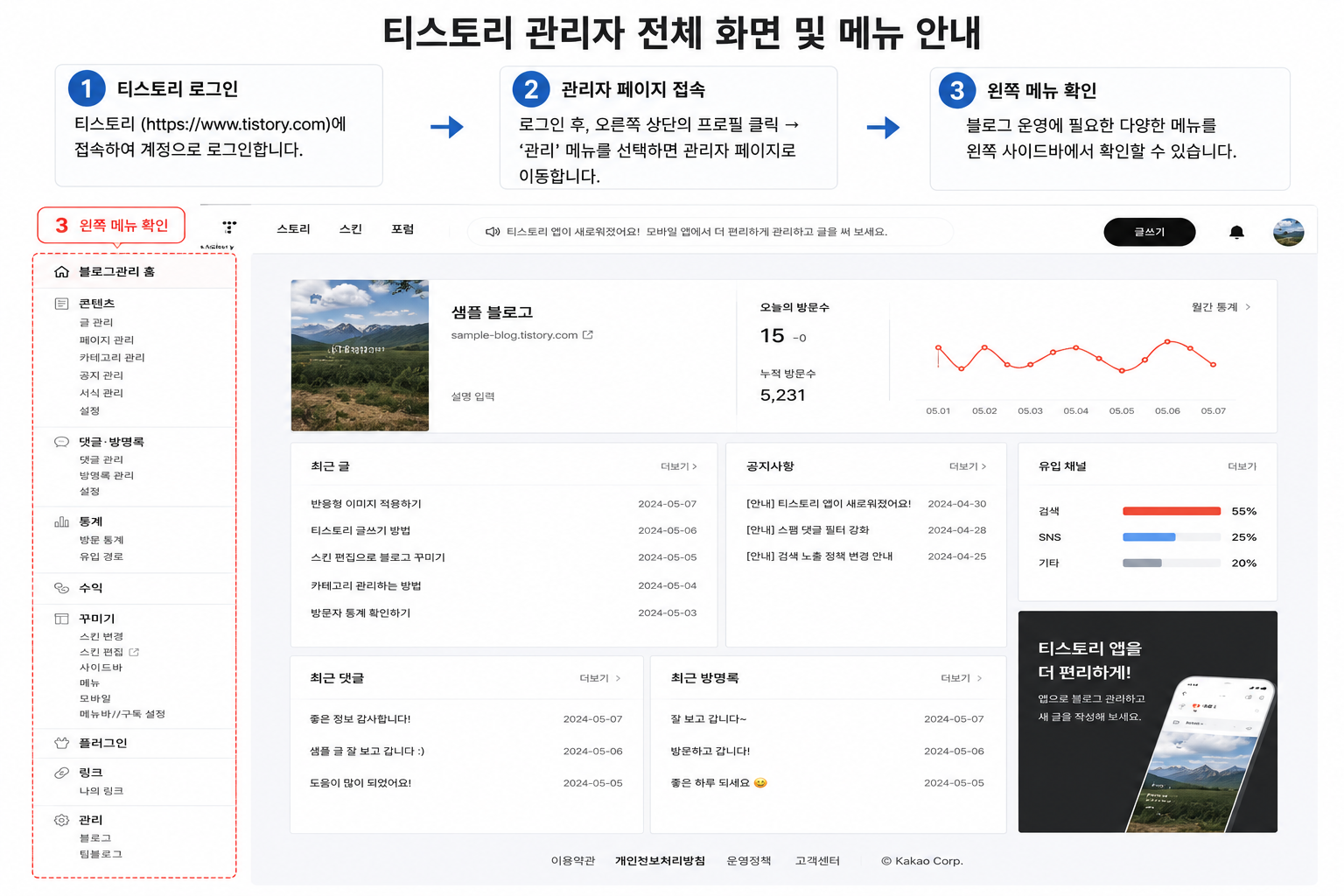1344x896 pixels.
Task: Expand 더보기 in the 공지사항 panel
Action: pos(968,466)
